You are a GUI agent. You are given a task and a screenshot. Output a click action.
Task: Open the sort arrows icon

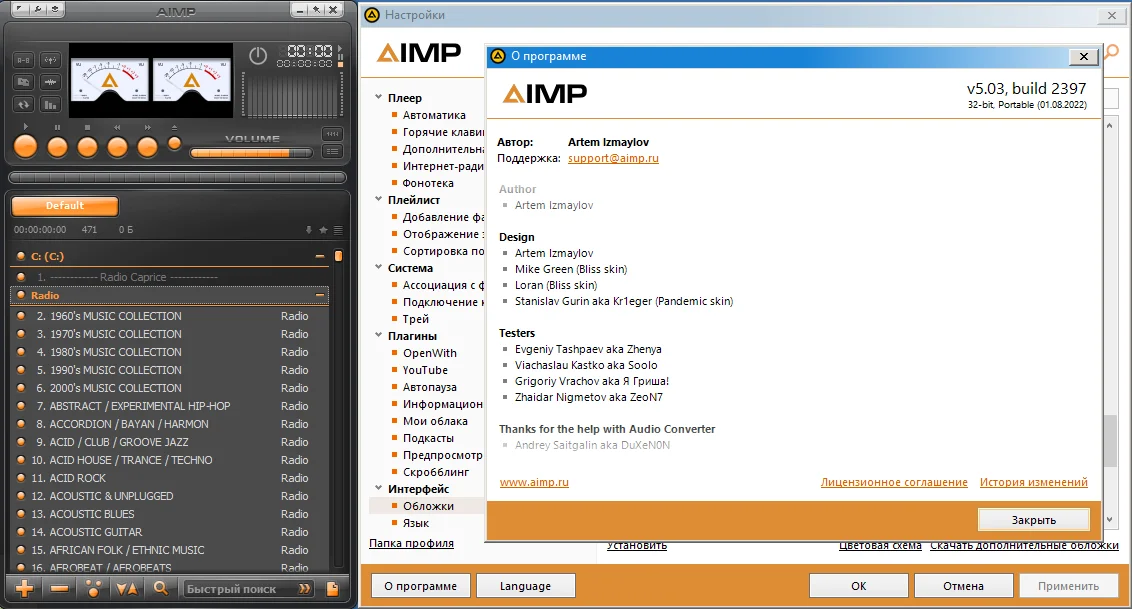coord(127,589)
